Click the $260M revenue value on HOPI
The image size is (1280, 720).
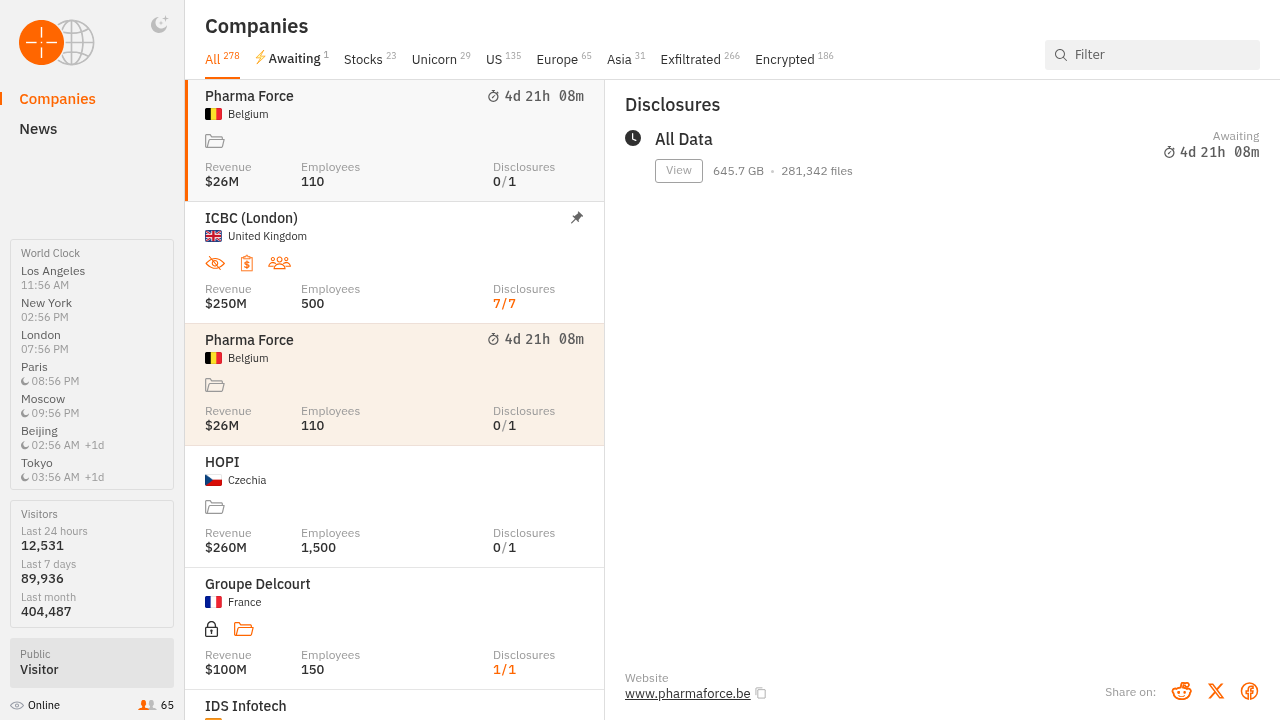[x=226, y=548]
